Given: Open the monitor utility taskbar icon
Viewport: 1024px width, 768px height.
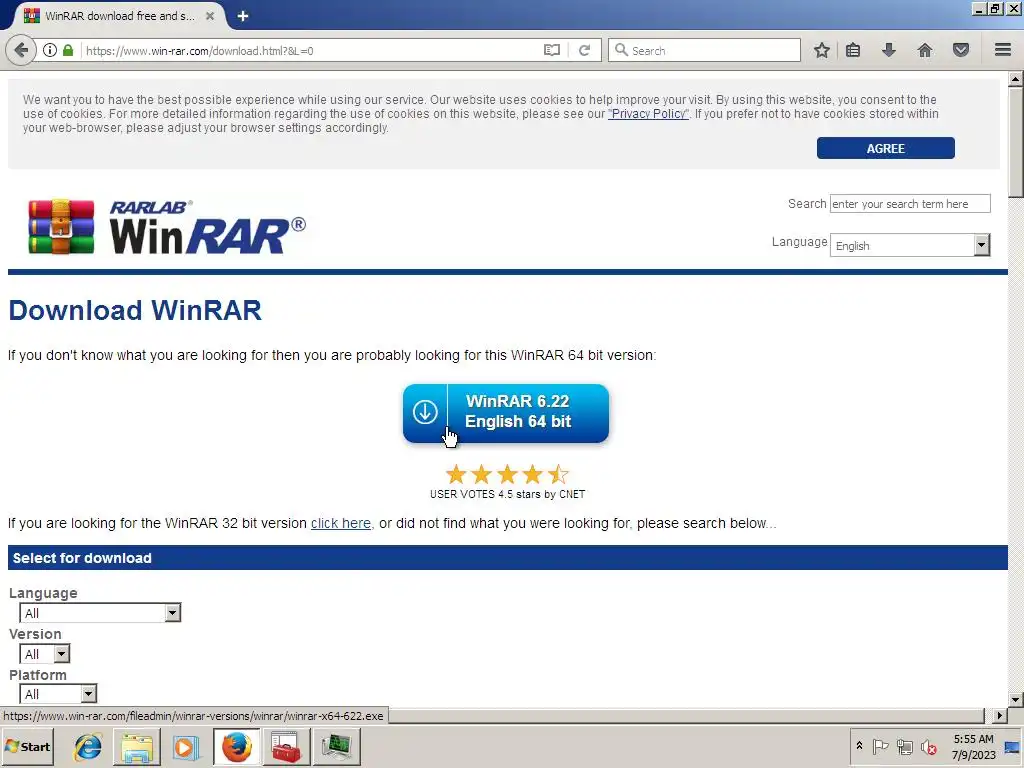Looking at the screenshot, I should 336,746.
